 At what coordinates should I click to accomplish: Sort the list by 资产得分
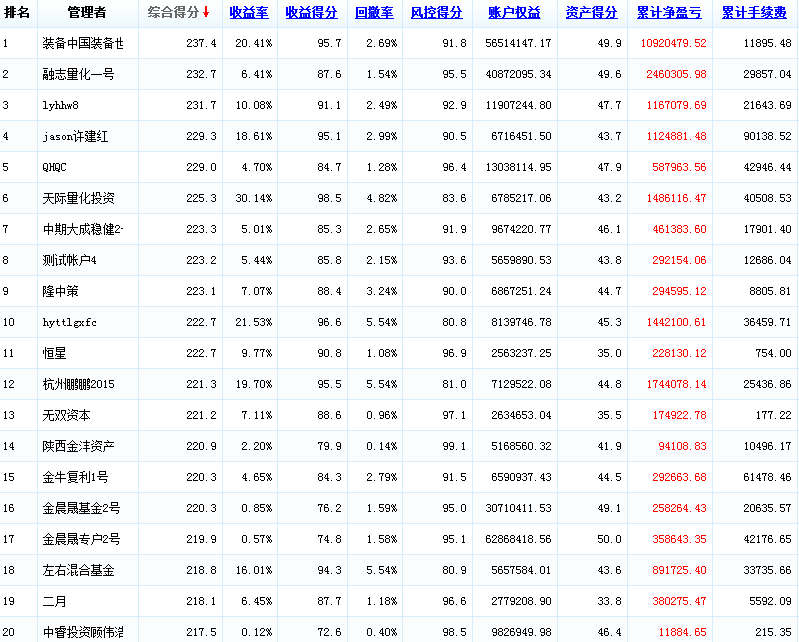pos(591,13)
